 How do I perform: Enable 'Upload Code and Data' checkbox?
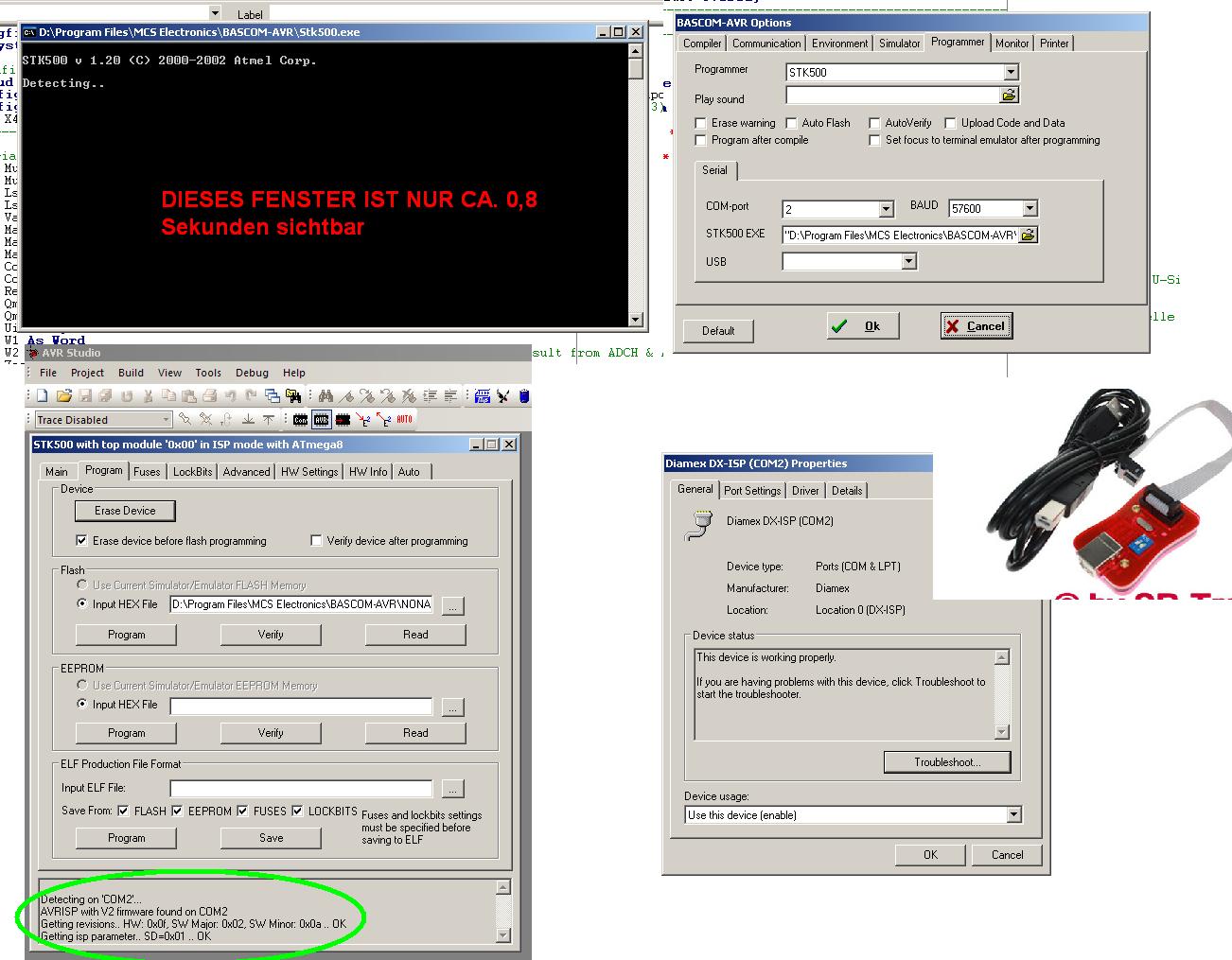click(x=950, y=123)
